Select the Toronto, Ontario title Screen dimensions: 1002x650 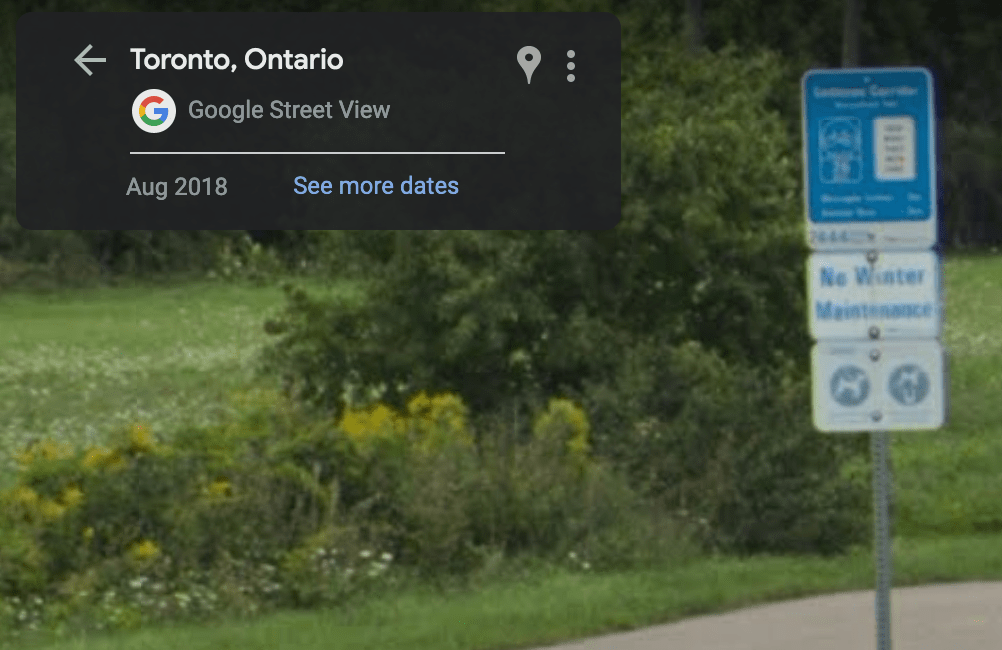(x=236, y=59)
